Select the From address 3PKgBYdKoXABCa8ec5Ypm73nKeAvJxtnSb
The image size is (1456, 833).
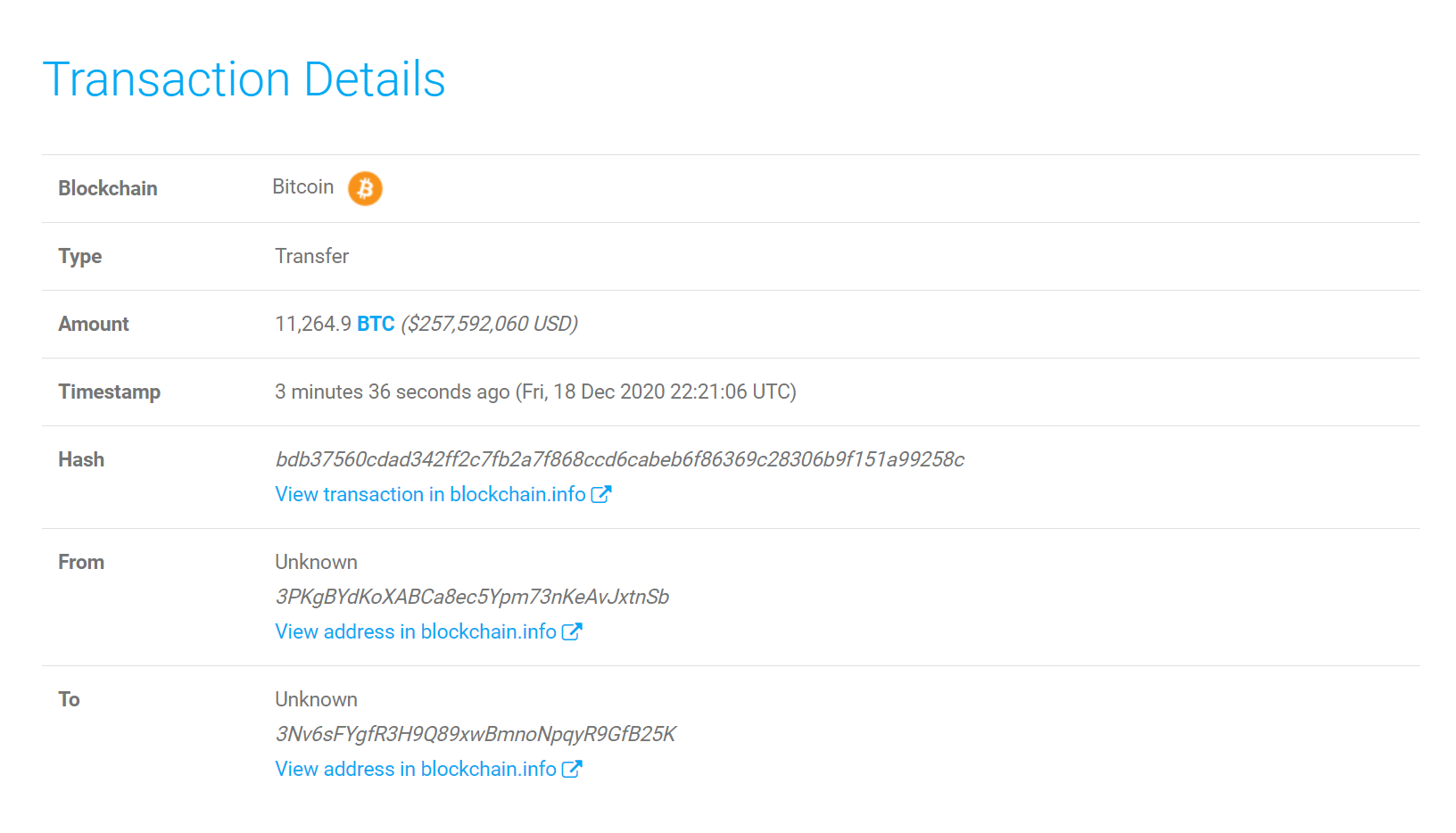tap(471, 596)
